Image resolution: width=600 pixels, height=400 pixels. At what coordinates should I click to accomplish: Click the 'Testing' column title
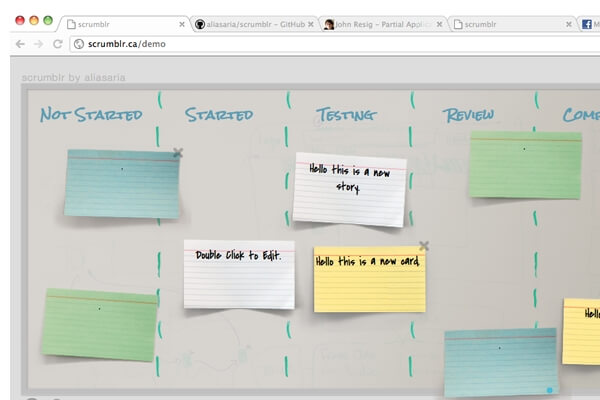click(x=346, y=115)
